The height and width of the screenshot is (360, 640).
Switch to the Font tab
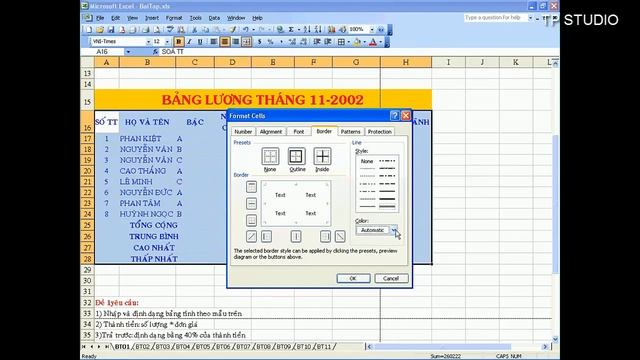(298, 131)
